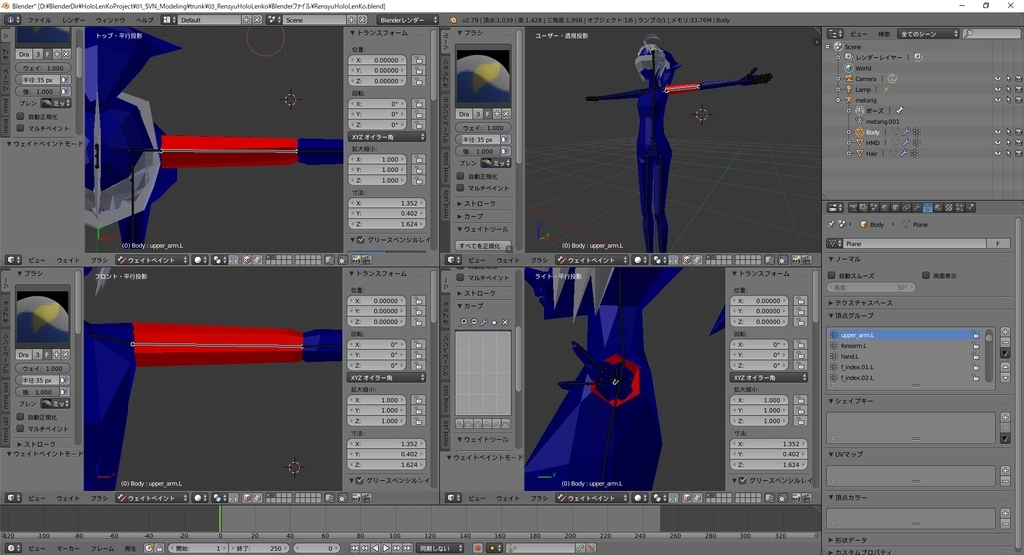Open ウェイトペイント mode dropdown in top-left viewport
Viewport: 1024px width, 555px height.
click(x=152, y=260)
